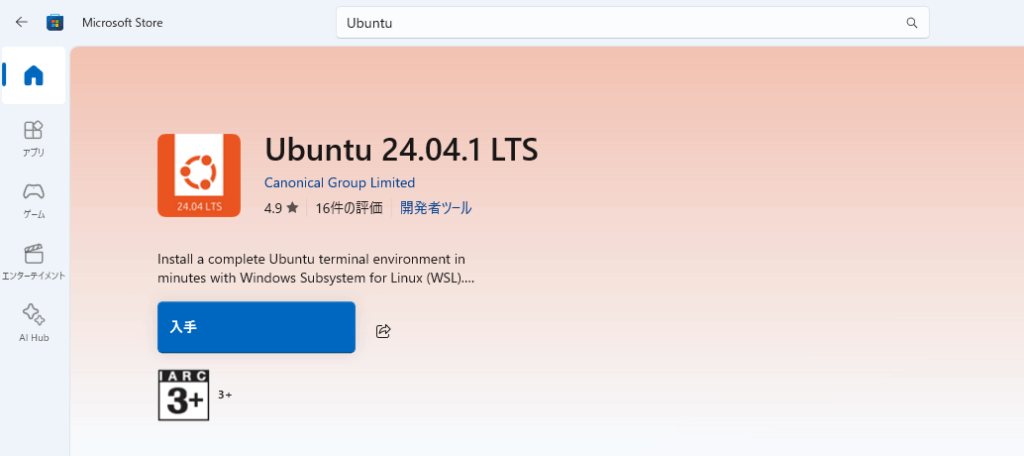
Task: Click the 16件の評価 review count
Action: click(x=349, y=208)
